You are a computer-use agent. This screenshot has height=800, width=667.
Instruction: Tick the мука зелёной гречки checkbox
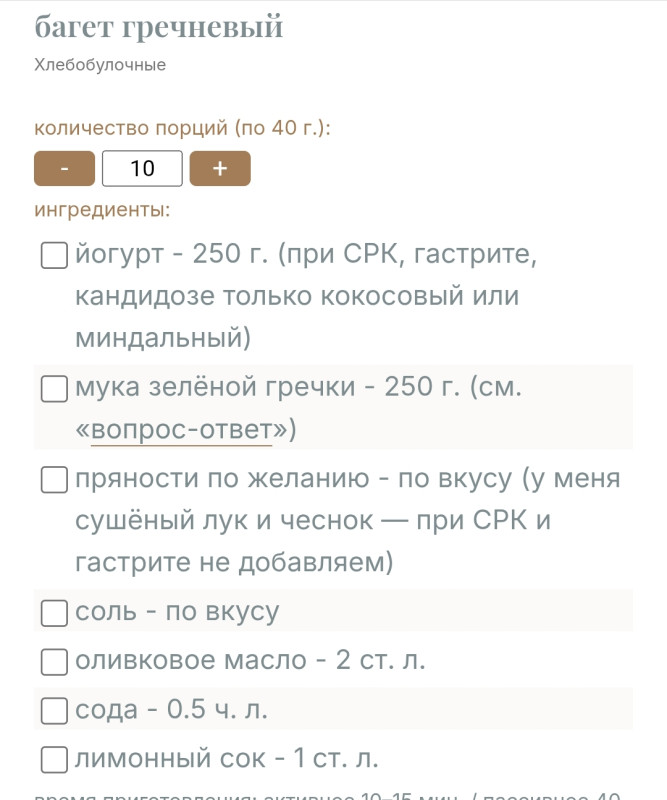(x=53, y=388)
